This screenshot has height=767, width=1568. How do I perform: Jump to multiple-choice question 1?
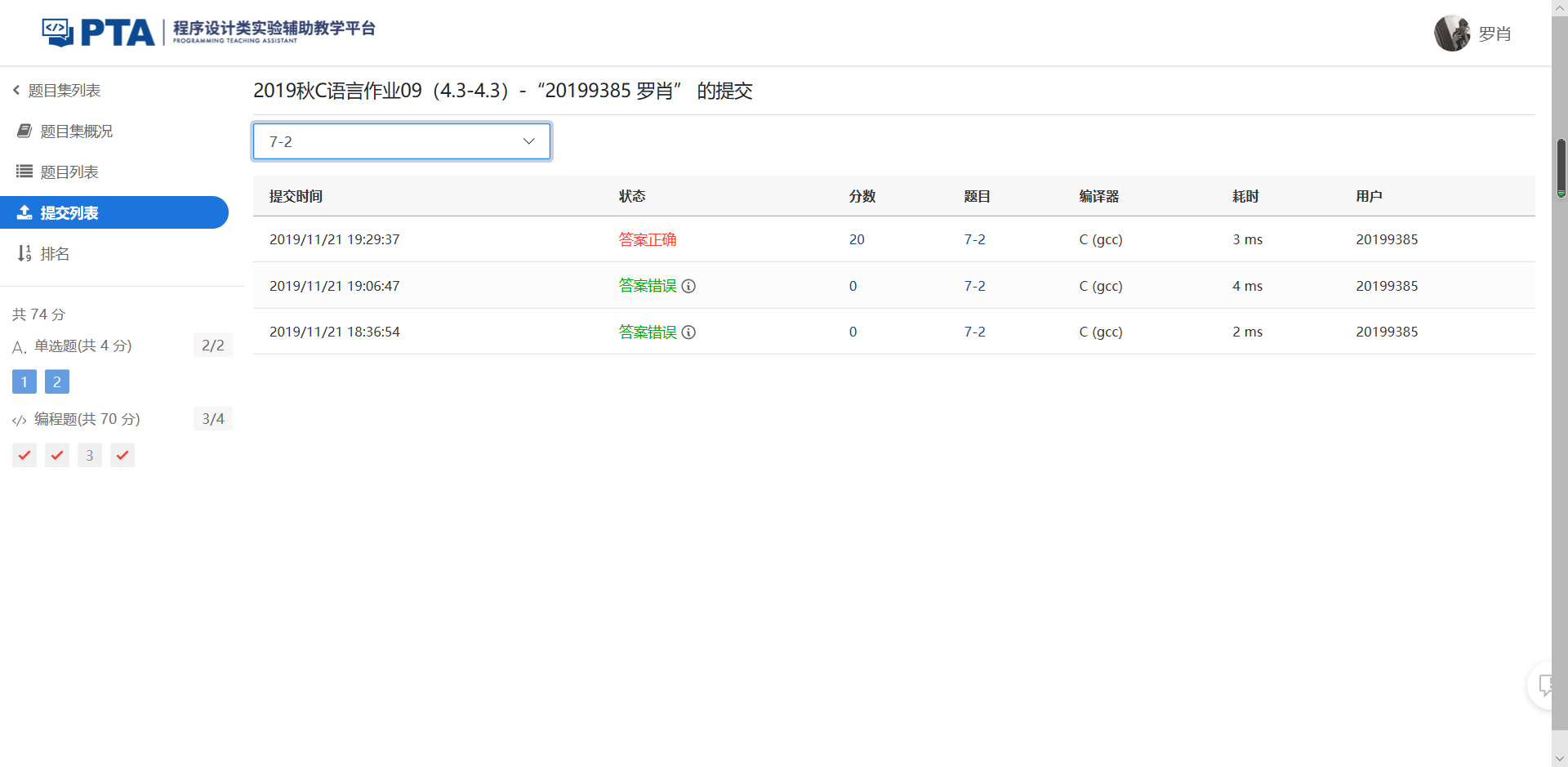click(x=24, y=381)
